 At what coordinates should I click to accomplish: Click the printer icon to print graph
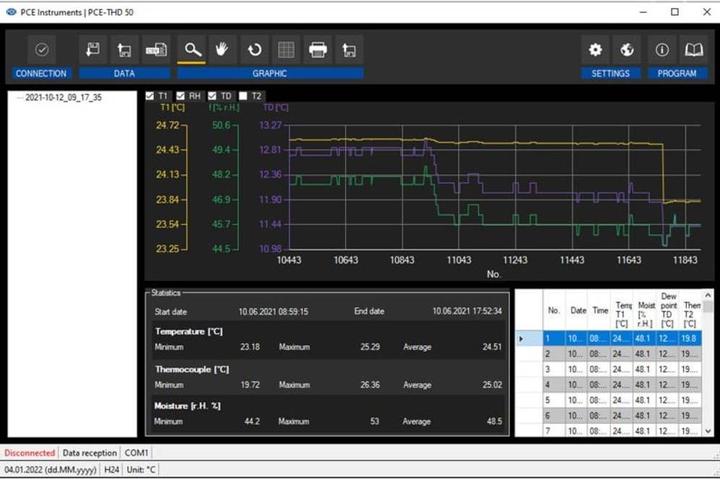pos(318,50)
